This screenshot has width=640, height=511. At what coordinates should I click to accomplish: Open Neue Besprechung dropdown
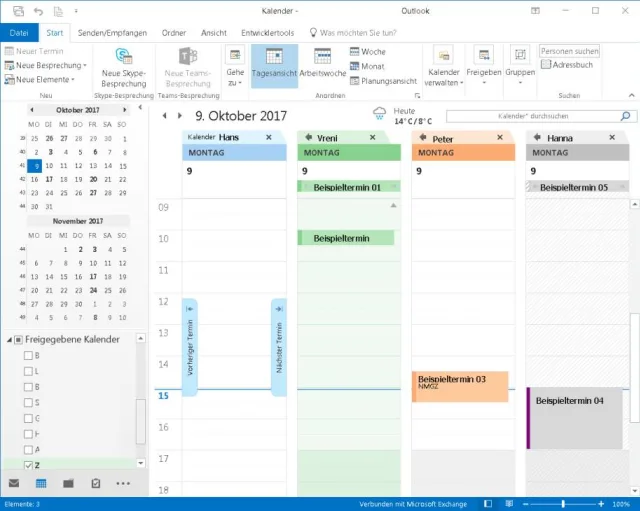45,65
